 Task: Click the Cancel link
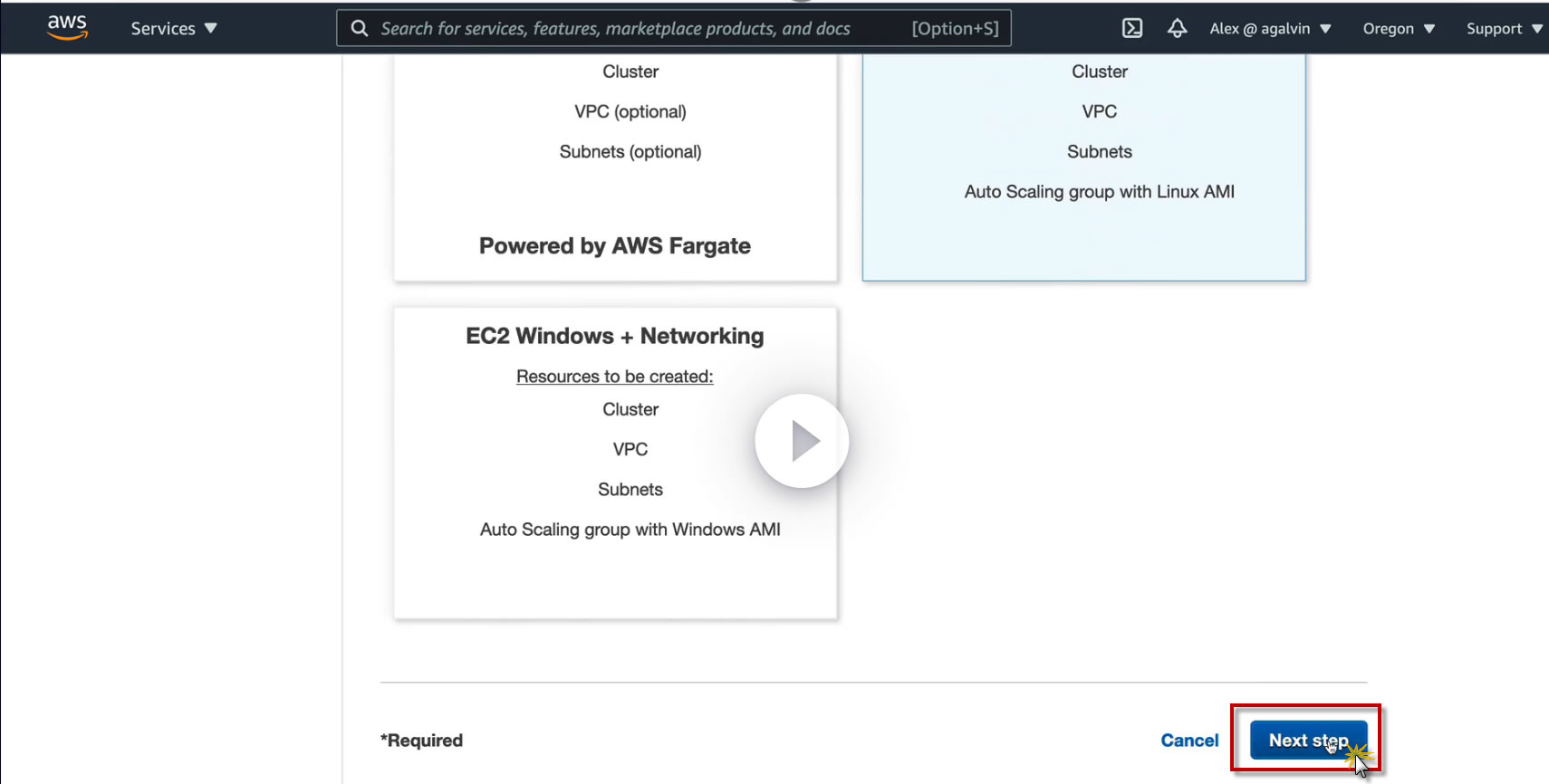1189,741
